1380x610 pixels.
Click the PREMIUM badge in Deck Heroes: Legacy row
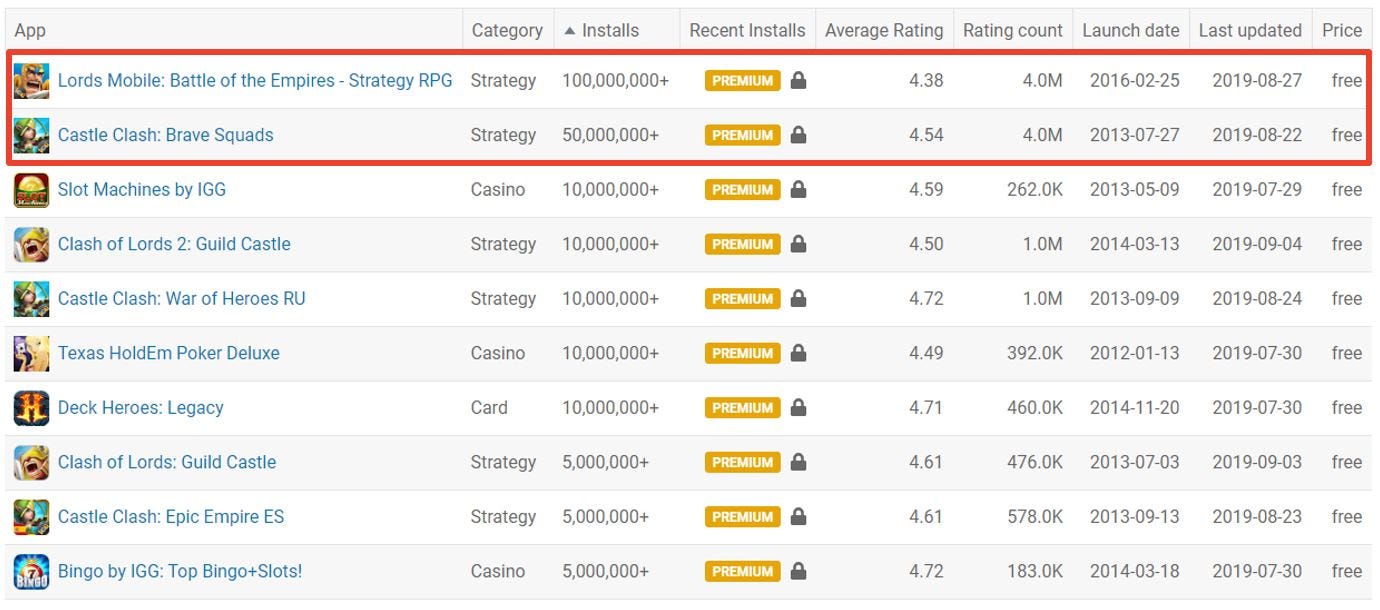click(x=742, y=407)
